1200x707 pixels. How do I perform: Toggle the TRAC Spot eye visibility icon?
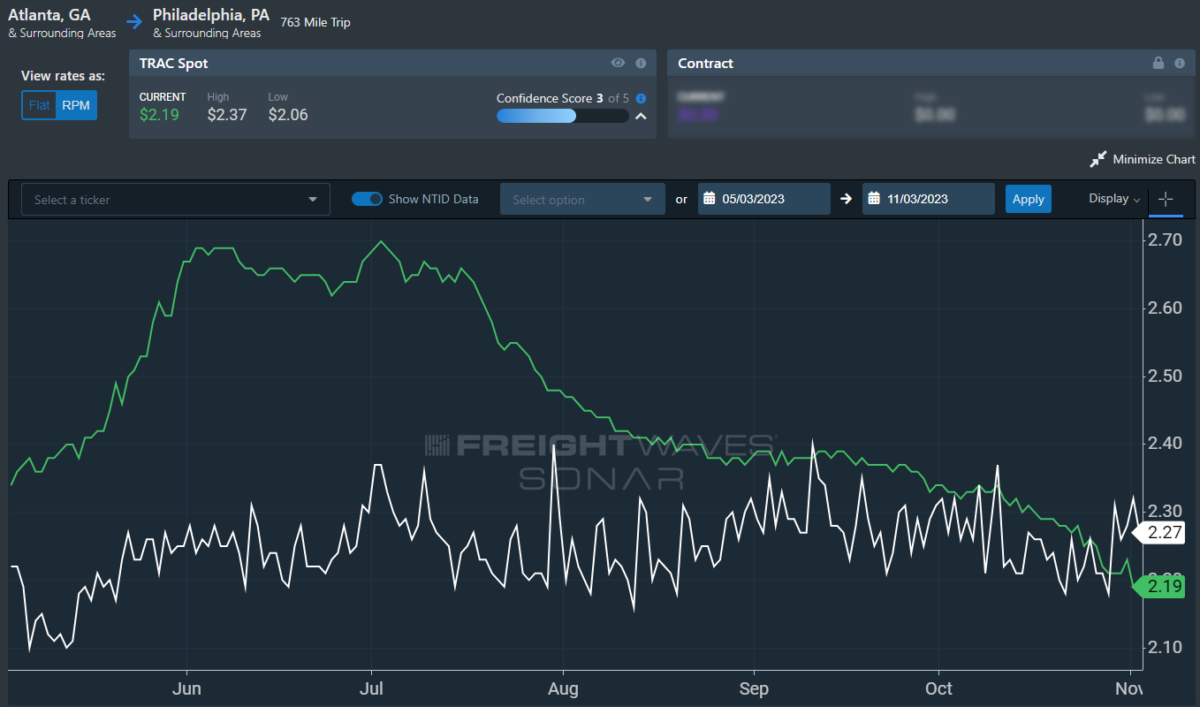[x=618, y=63]
